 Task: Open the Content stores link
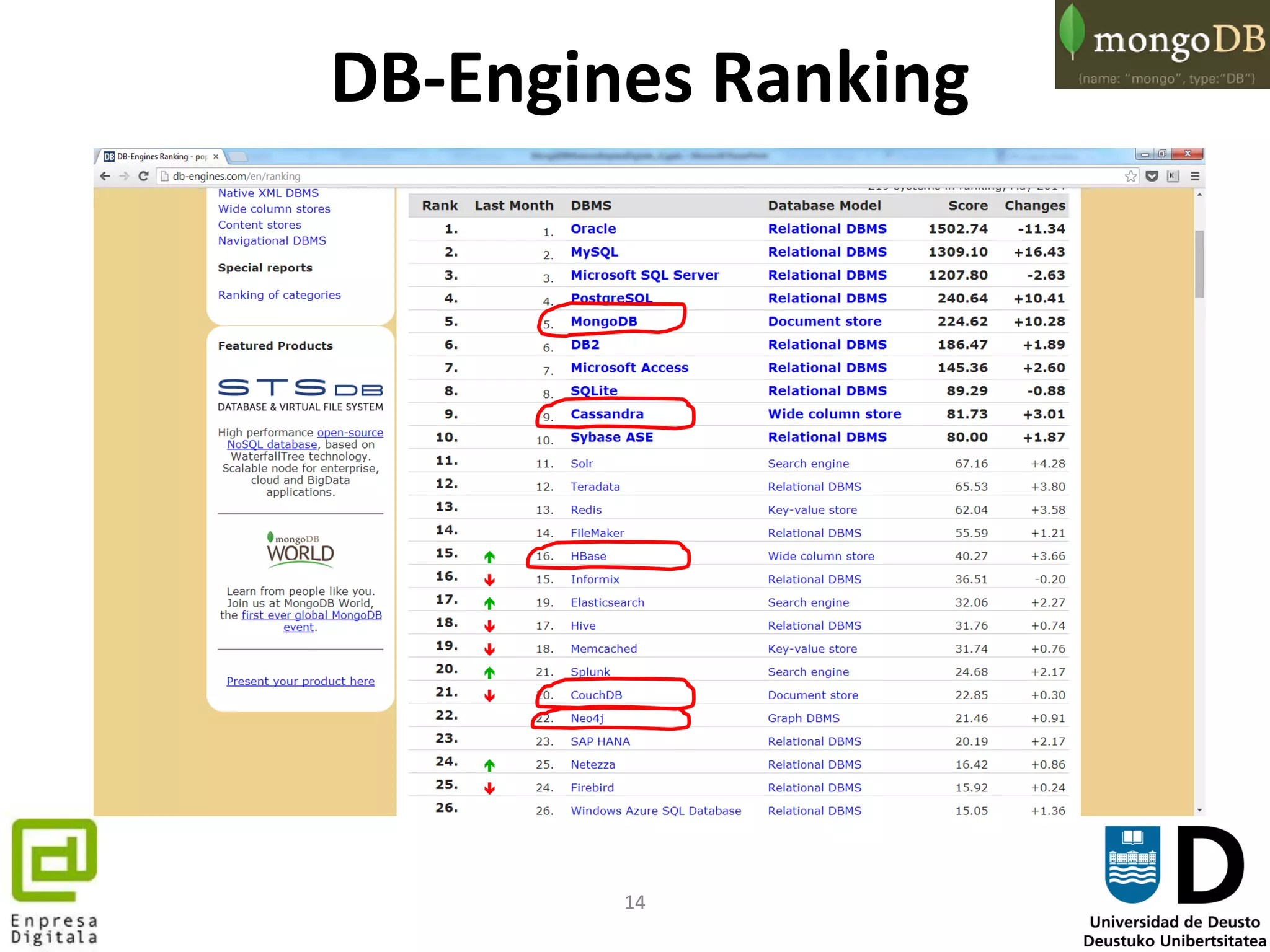coord(259,225)
